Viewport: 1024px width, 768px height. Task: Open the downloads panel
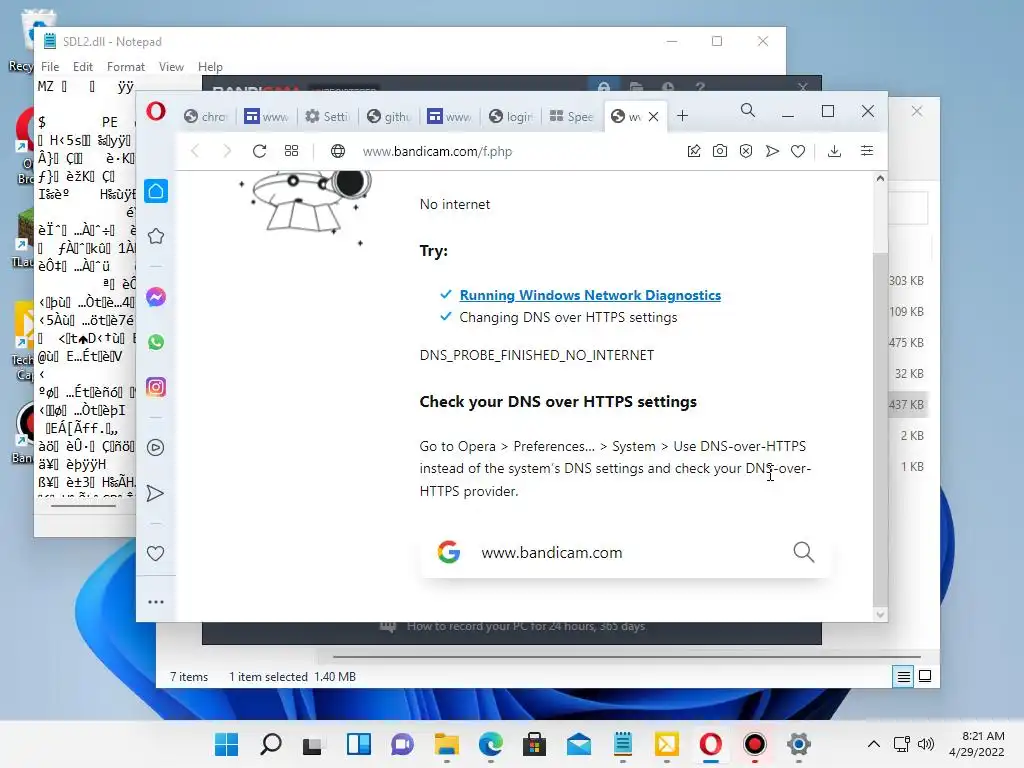point(834,151)
